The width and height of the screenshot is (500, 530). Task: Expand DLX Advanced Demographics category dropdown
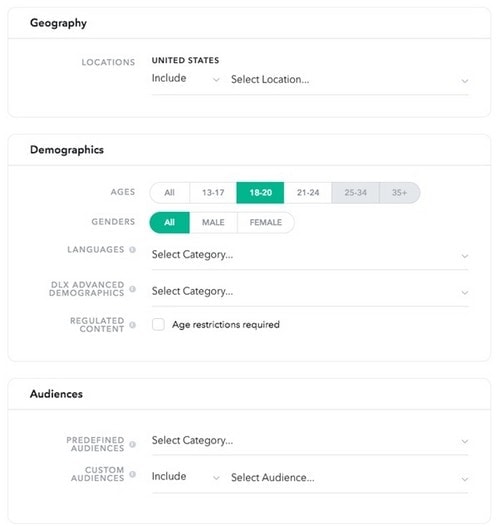[x=310, y=291]
